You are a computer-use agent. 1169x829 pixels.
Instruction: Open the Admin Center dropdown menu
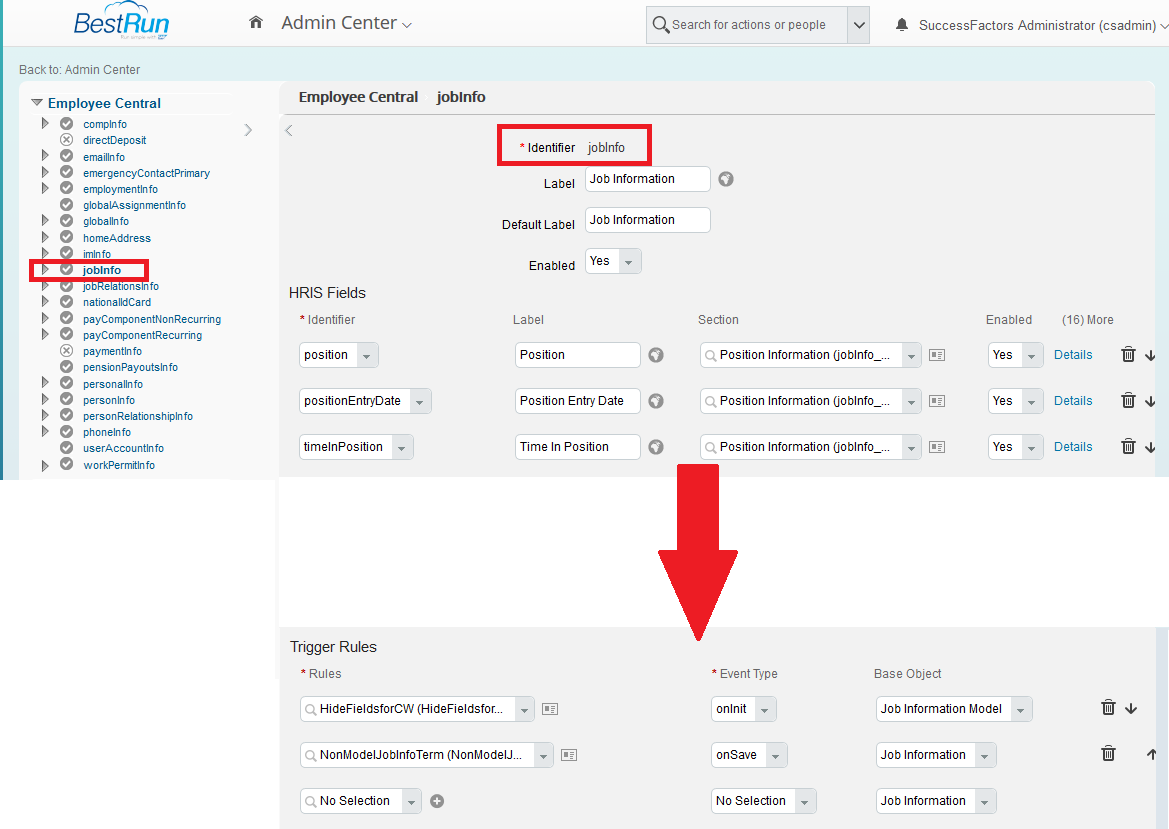pos(346,23)
